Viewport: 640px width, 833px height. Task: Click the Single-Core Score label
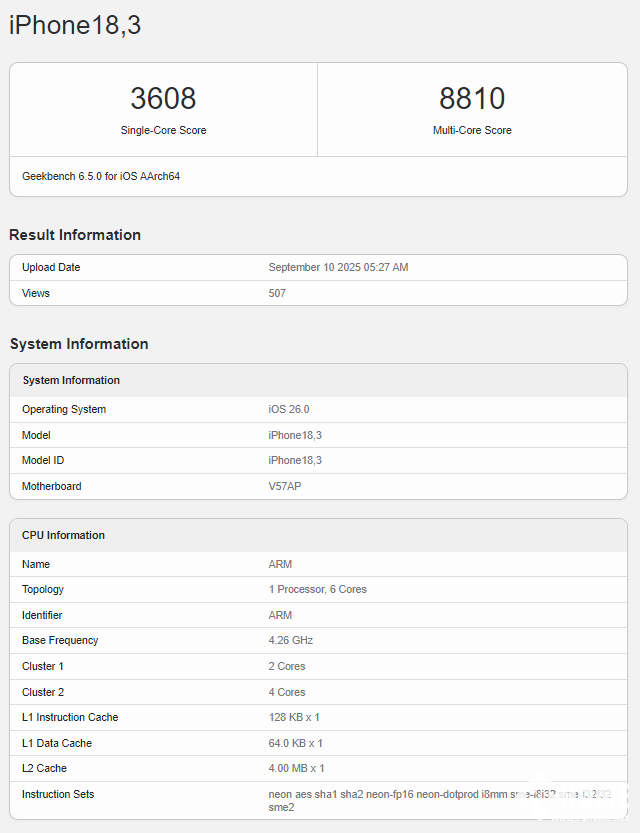pyautogui.click(x=163, y=130)
